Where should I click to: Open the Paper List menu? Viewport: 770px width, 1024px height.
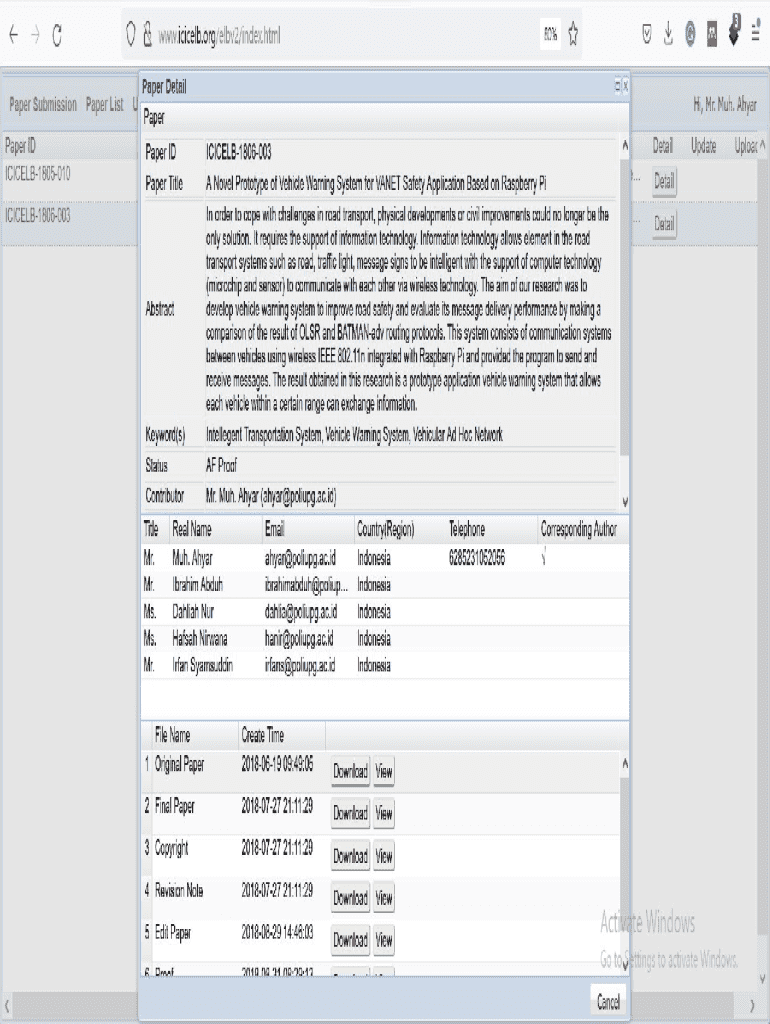pos(104,105)
